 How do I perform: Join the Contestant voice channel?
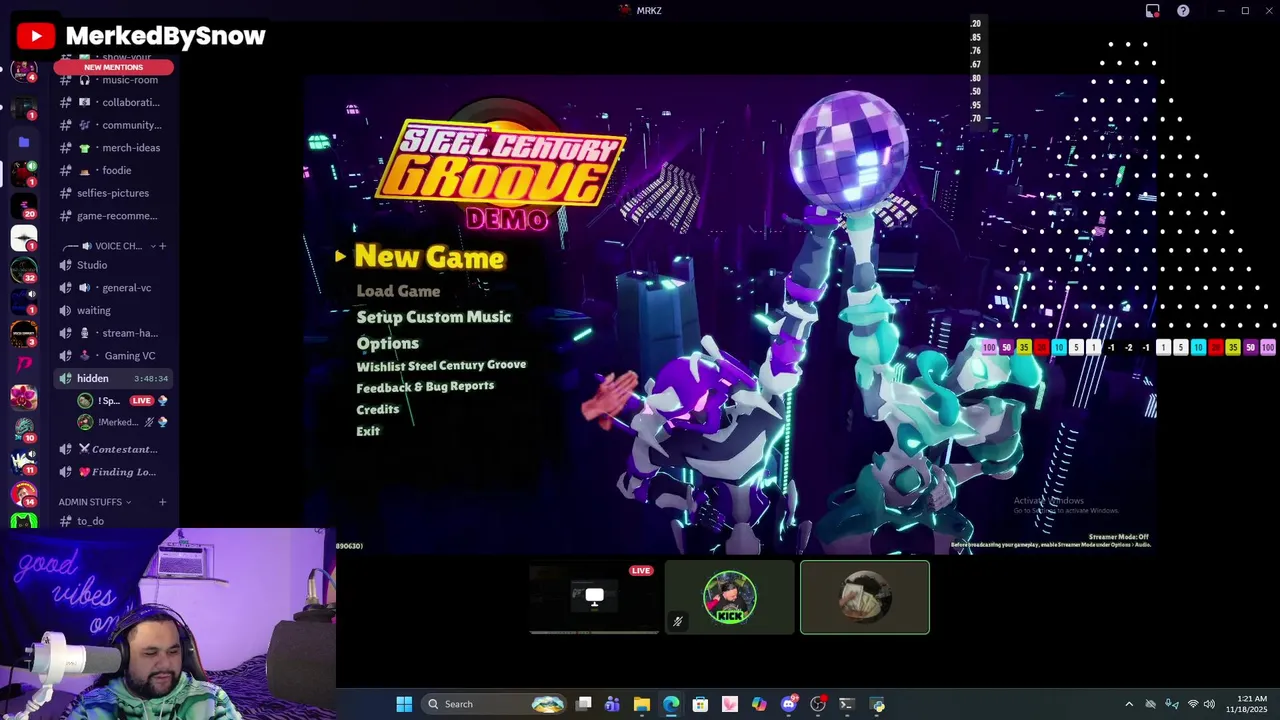[x=114, y=449]
